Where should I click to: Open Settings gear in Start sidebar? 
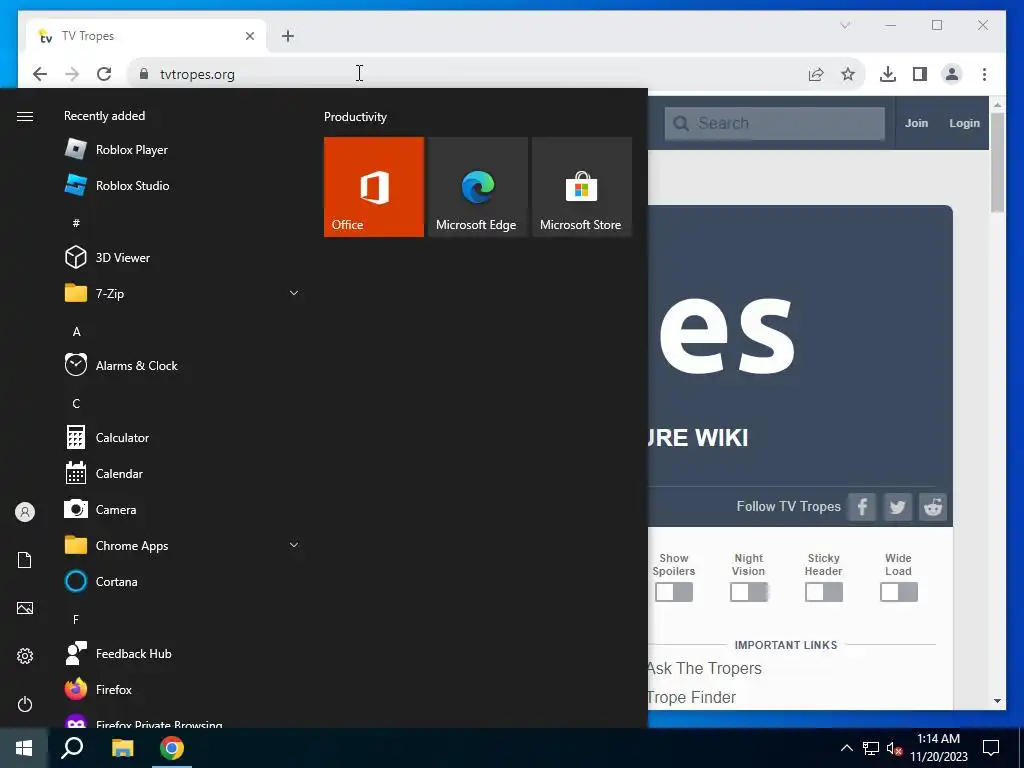[25, 656]
